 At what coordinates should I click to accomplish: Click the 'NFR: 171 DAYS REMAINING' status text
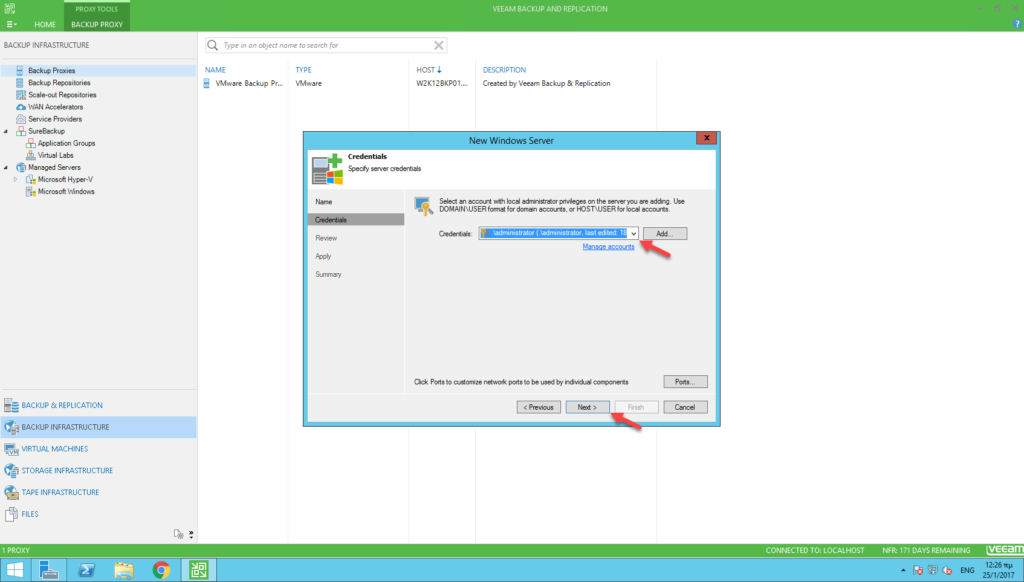926,551
